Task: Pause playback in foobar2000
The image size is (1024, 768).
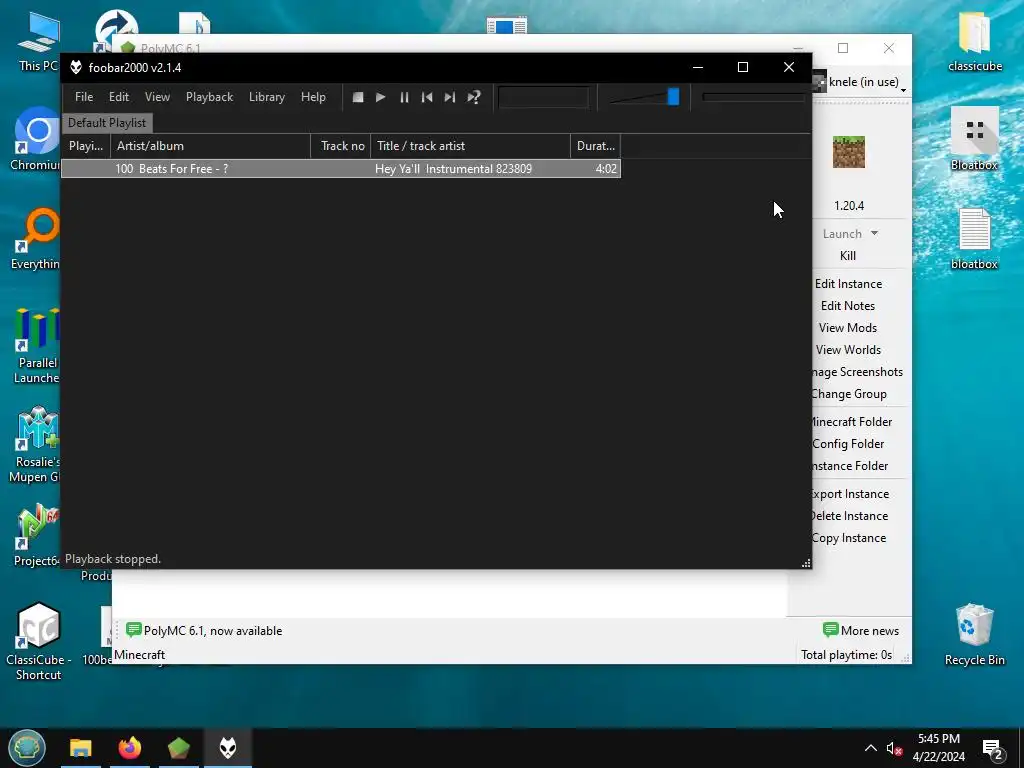Action: [x=404, y=97]
